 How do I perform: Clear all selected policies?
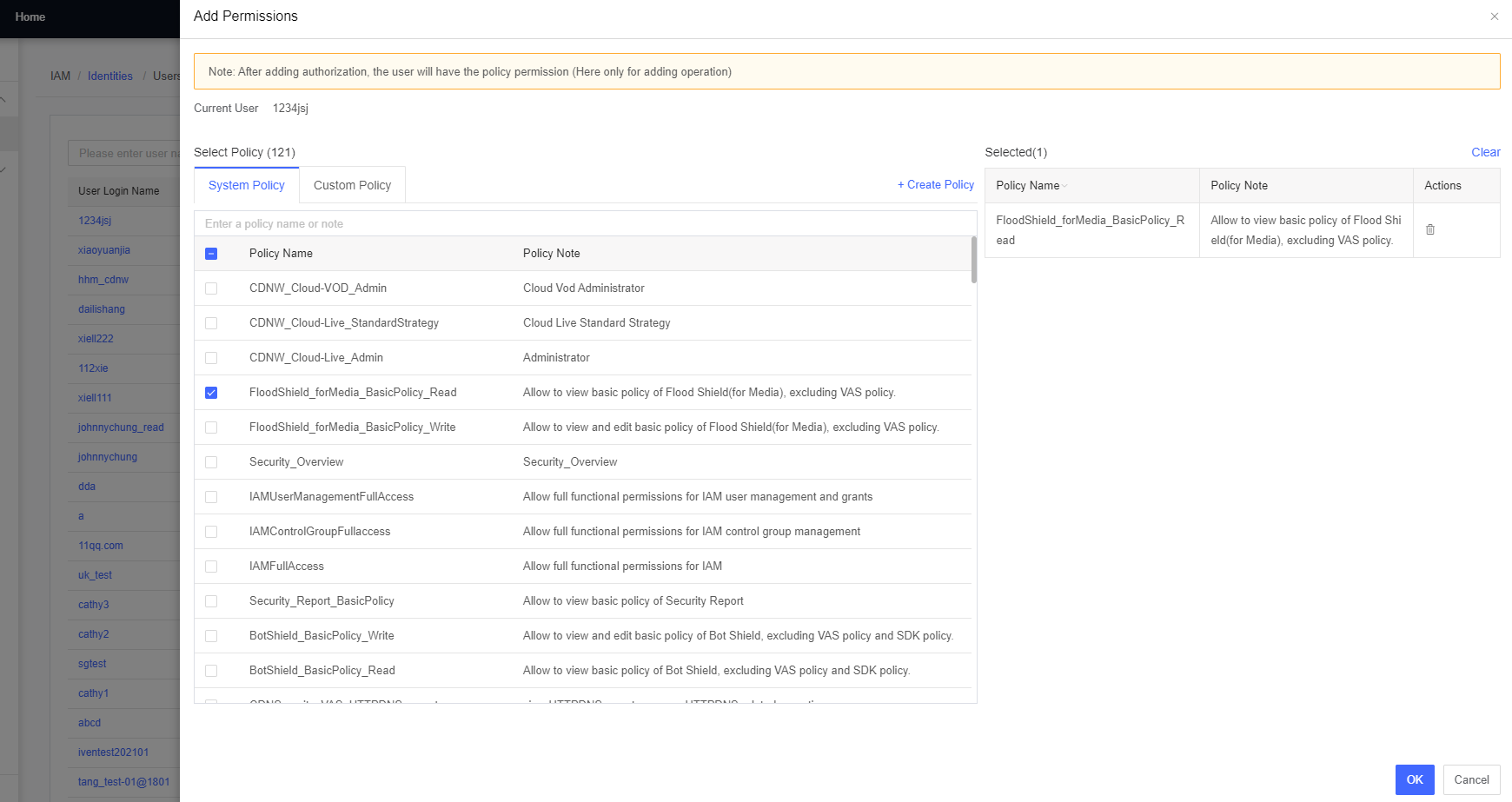click(x=1485, y=152)
